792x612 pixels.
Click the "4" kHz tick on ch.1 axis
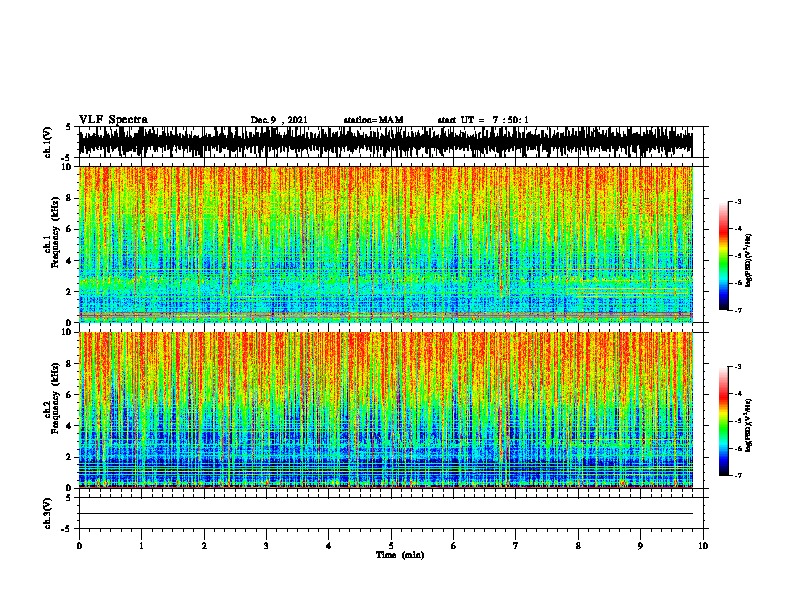click(70, 261)
